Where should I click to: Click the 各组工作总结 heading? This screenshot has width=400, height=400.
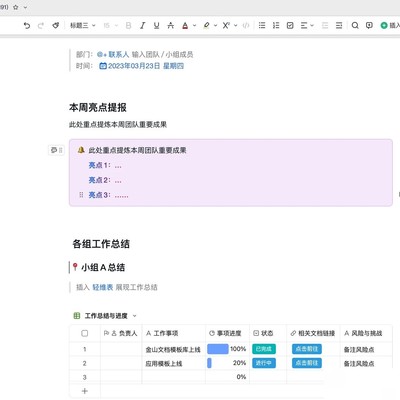(x=101, y=244)
